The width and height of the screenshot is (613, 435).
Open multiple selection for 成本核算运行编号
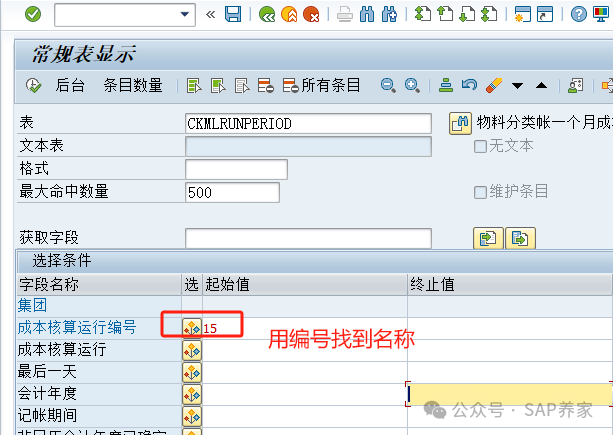[x=192, y=328]
